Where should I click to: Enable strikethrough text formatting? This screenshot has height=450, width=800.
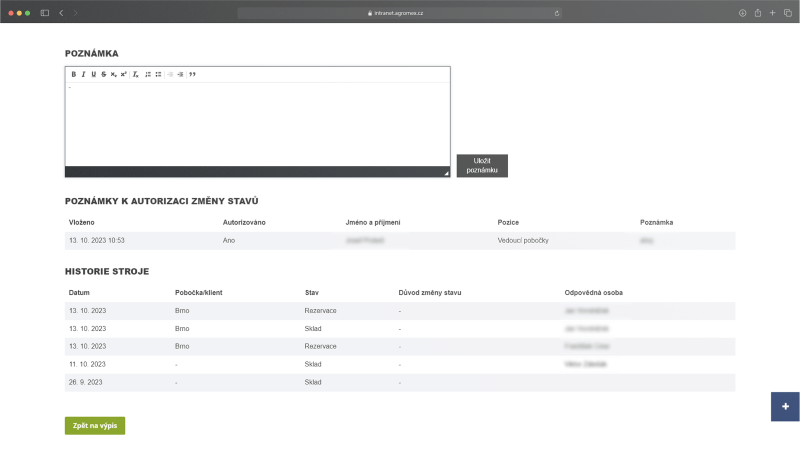pyautogui.click(x=103, y=74)
